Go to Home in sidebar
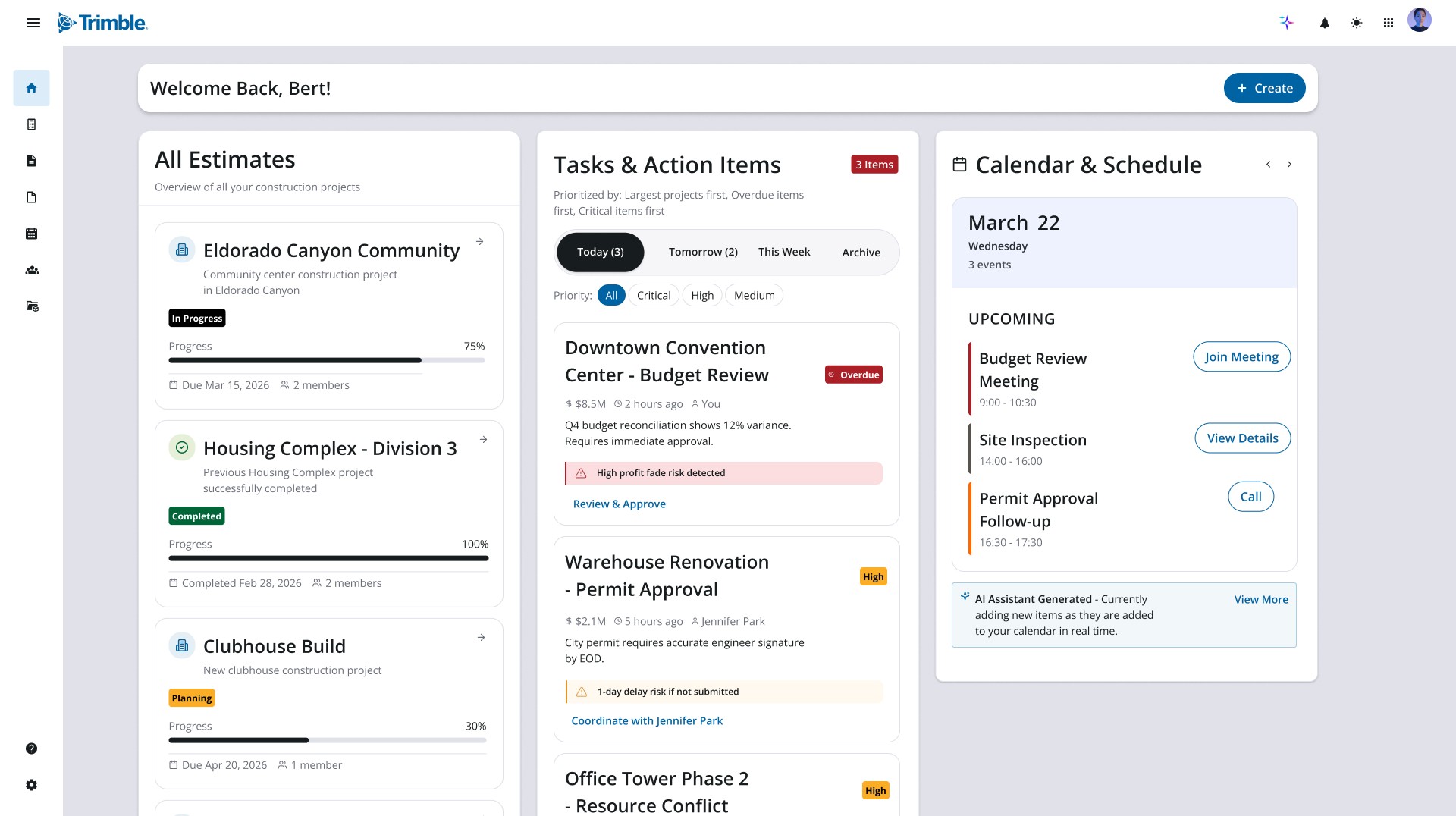Image resolution: width=1456 pixels, height=816 pixels. point(31,88)
